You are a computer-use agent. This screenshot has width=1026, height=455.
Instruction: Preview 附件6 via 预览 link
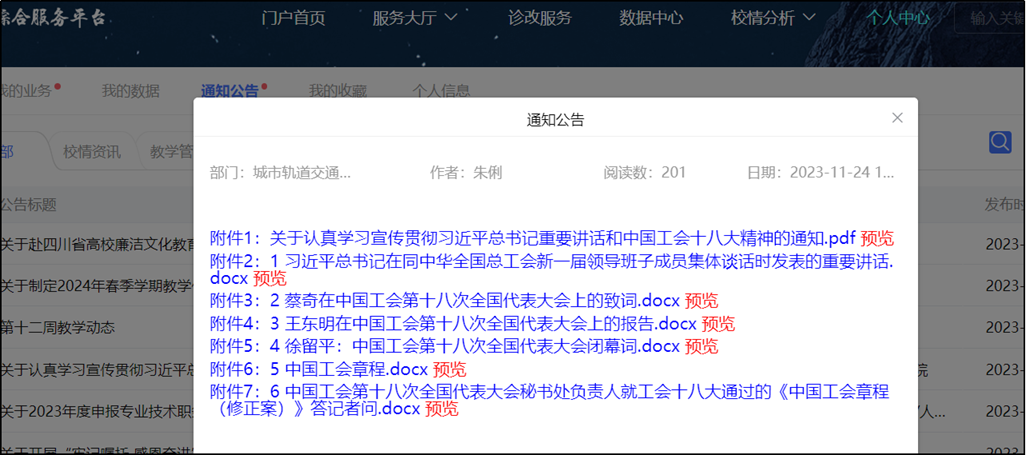click(450, 368)
